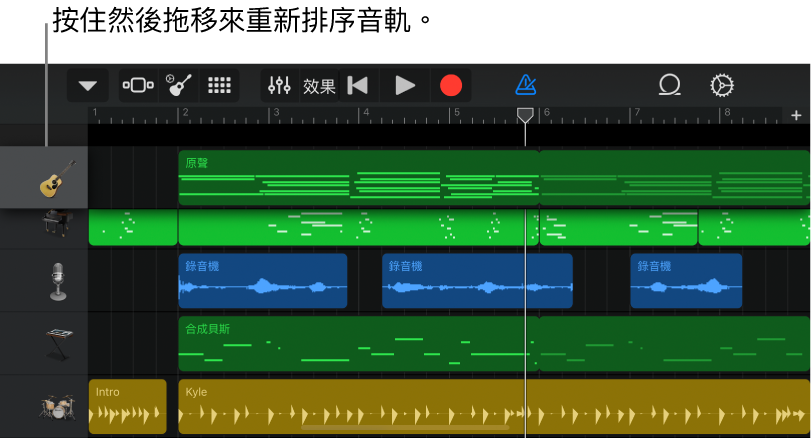
Task: Click bar 2 on the ruler
Action: click(x=185, y=113)
